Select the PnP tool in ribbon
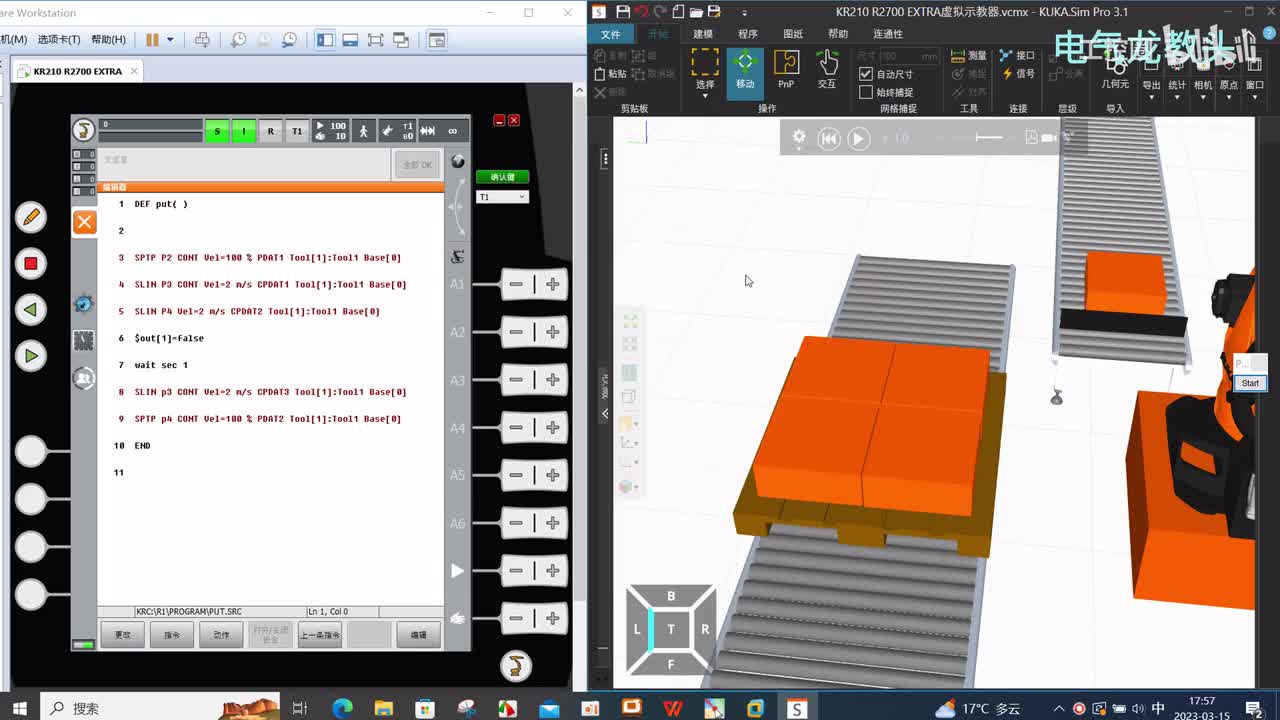The image size is (1280, 720). click(786, 69)
